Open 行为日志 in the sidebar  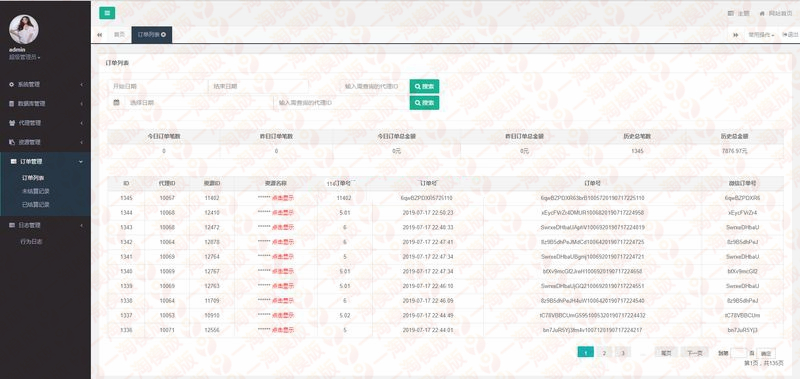click(x=32, y=241)
